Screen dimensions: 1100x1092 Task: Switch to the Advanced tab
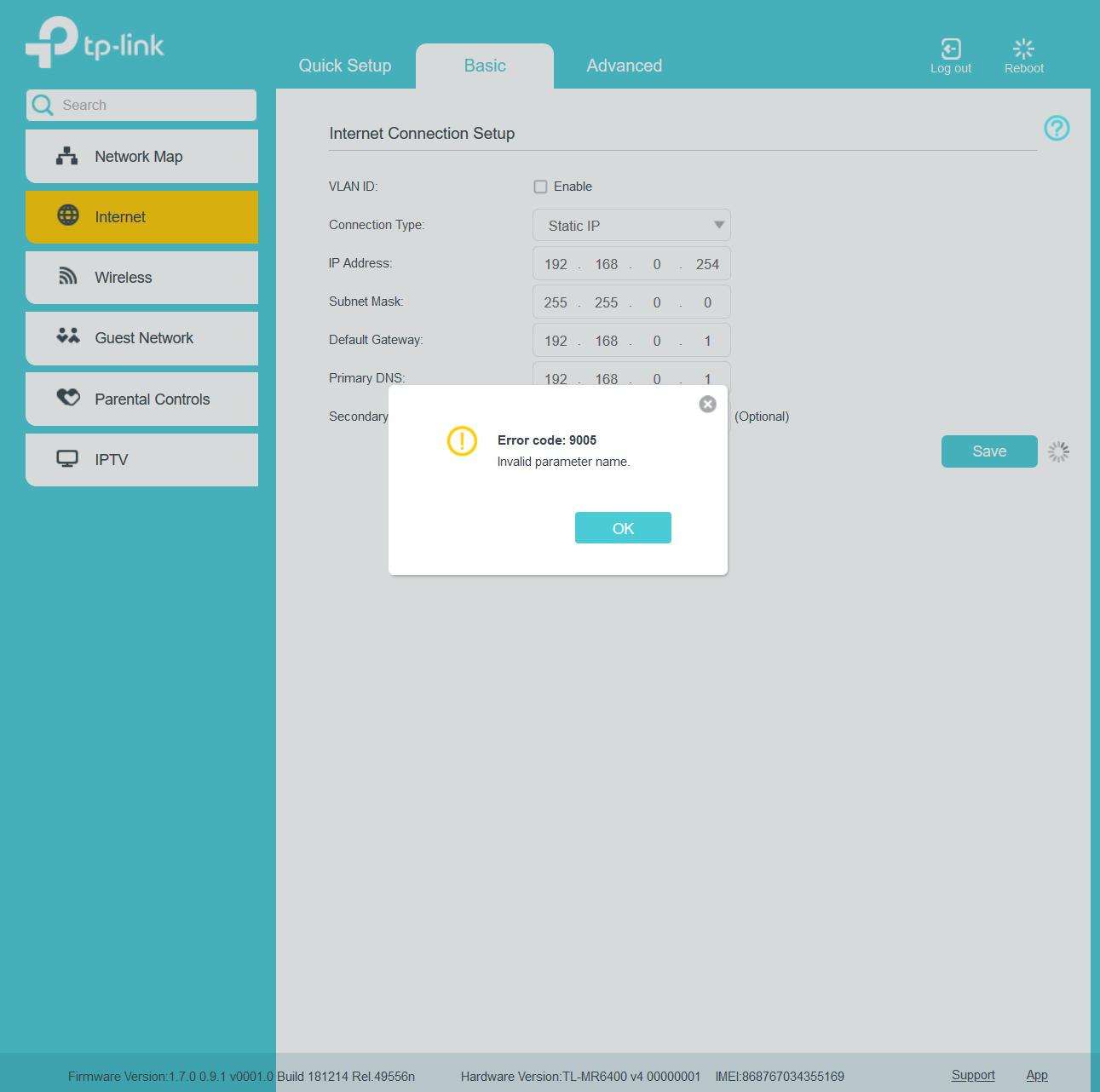click(x=624, y=66)
